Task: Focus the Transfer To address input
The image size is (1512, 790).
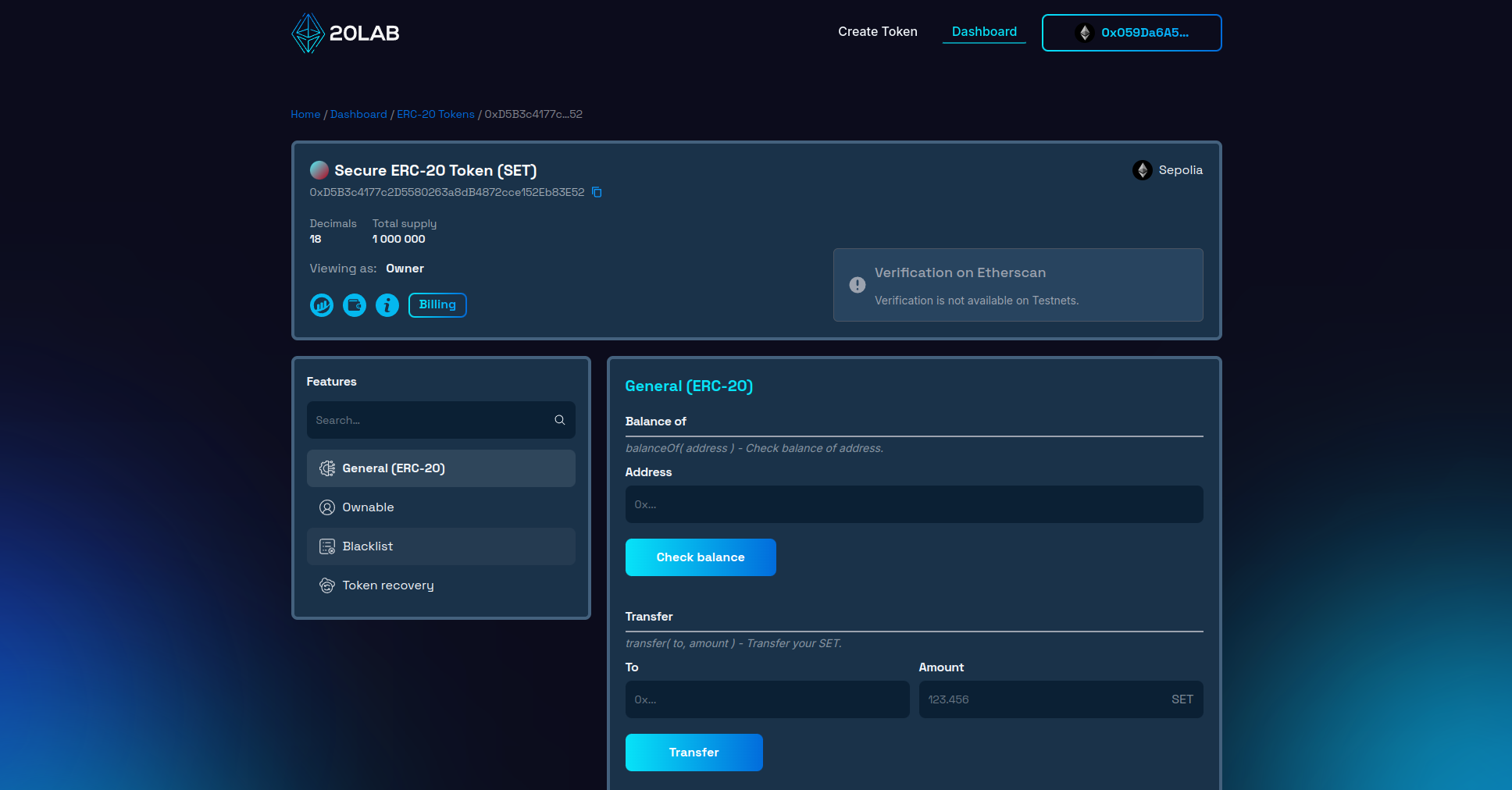Action: point(768,699)
